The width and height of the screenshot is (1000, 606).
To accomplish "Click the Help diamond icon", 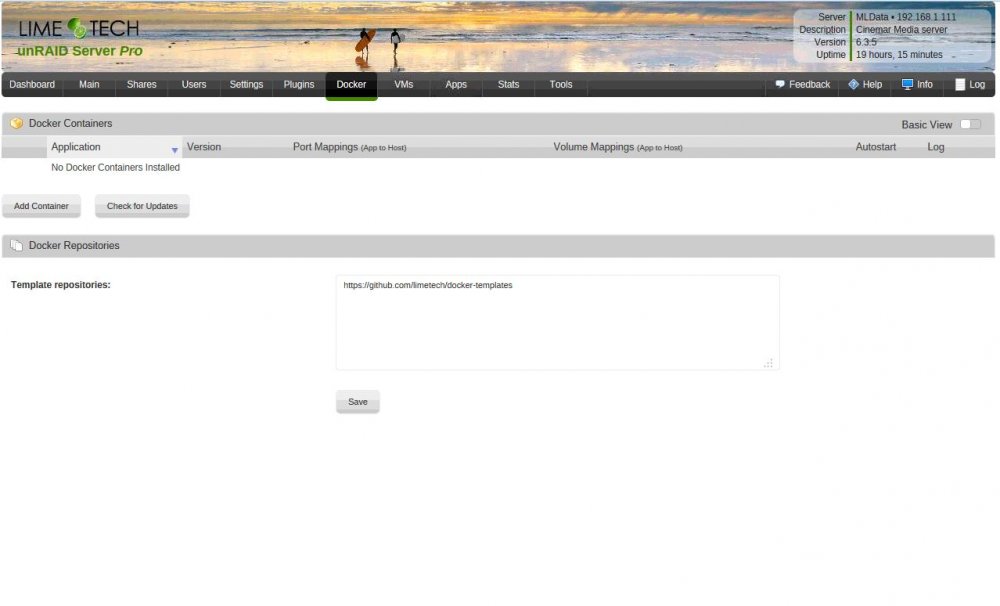I will pyautogui.click(x=853, y=84).
